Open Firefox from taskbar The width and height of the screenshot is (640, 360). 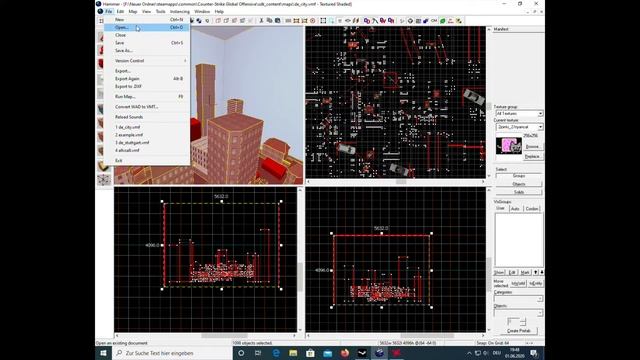pos(345,353)
